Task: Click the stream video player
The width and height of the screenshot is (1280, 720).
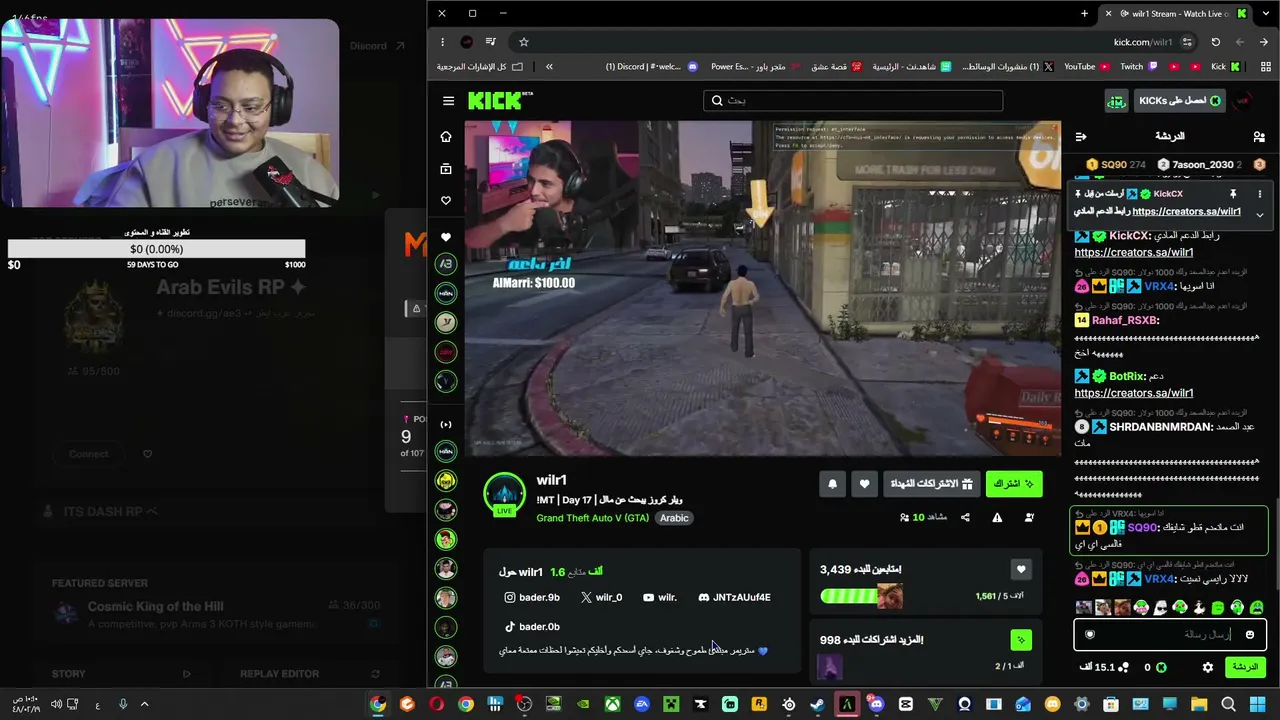Action: [x=763, y=289]
